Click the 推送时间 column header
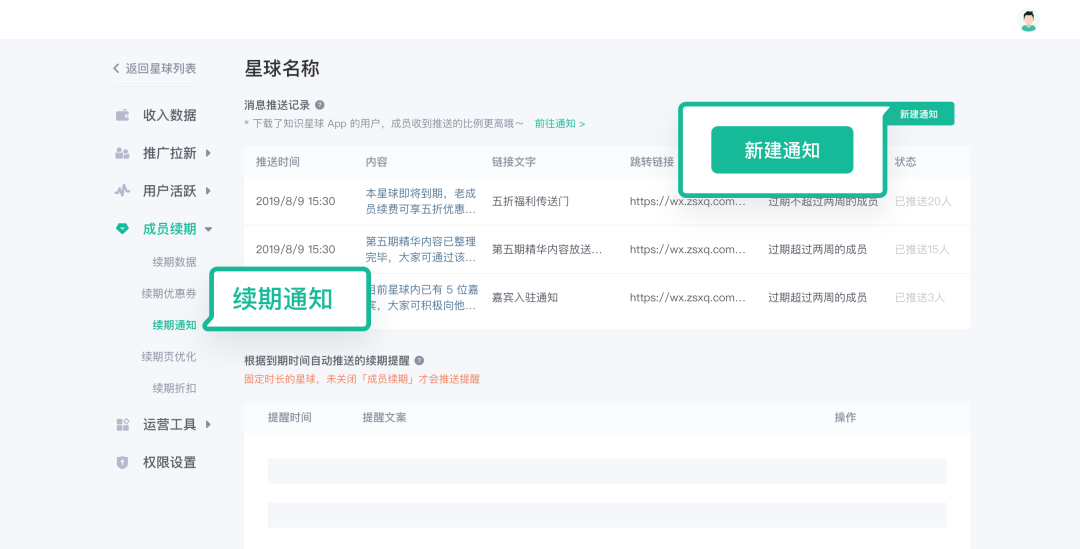1080x549 pixels. pyautogui.click(x=278, y=162)
